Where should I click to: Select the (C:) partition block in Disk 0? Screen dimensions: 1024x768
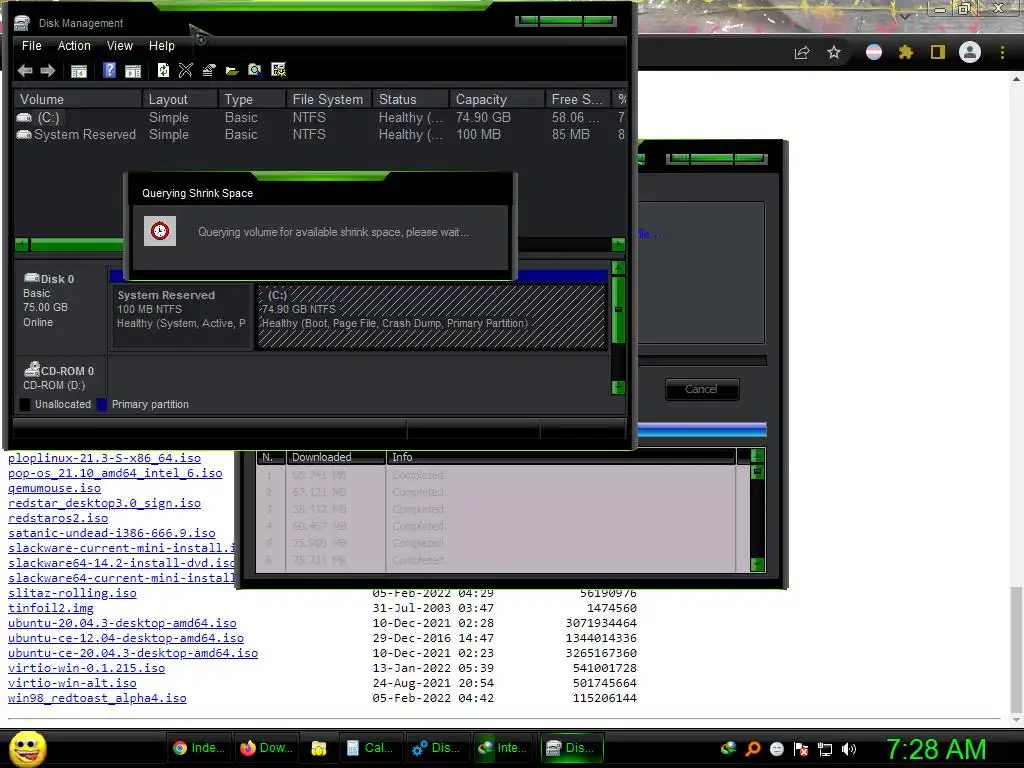click(431, 317)
